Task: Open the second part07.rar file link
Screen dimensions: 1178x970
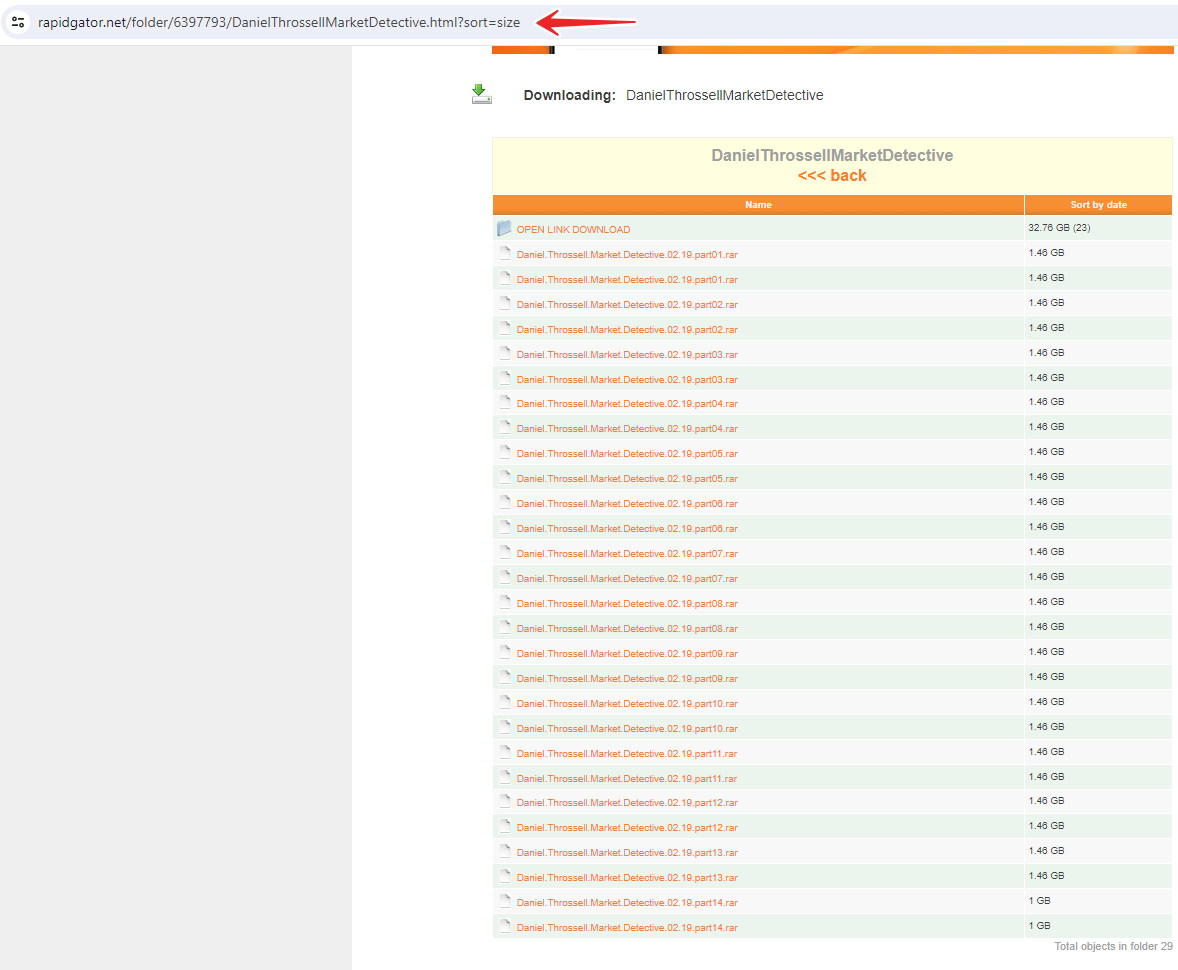Action: point(627,579)
